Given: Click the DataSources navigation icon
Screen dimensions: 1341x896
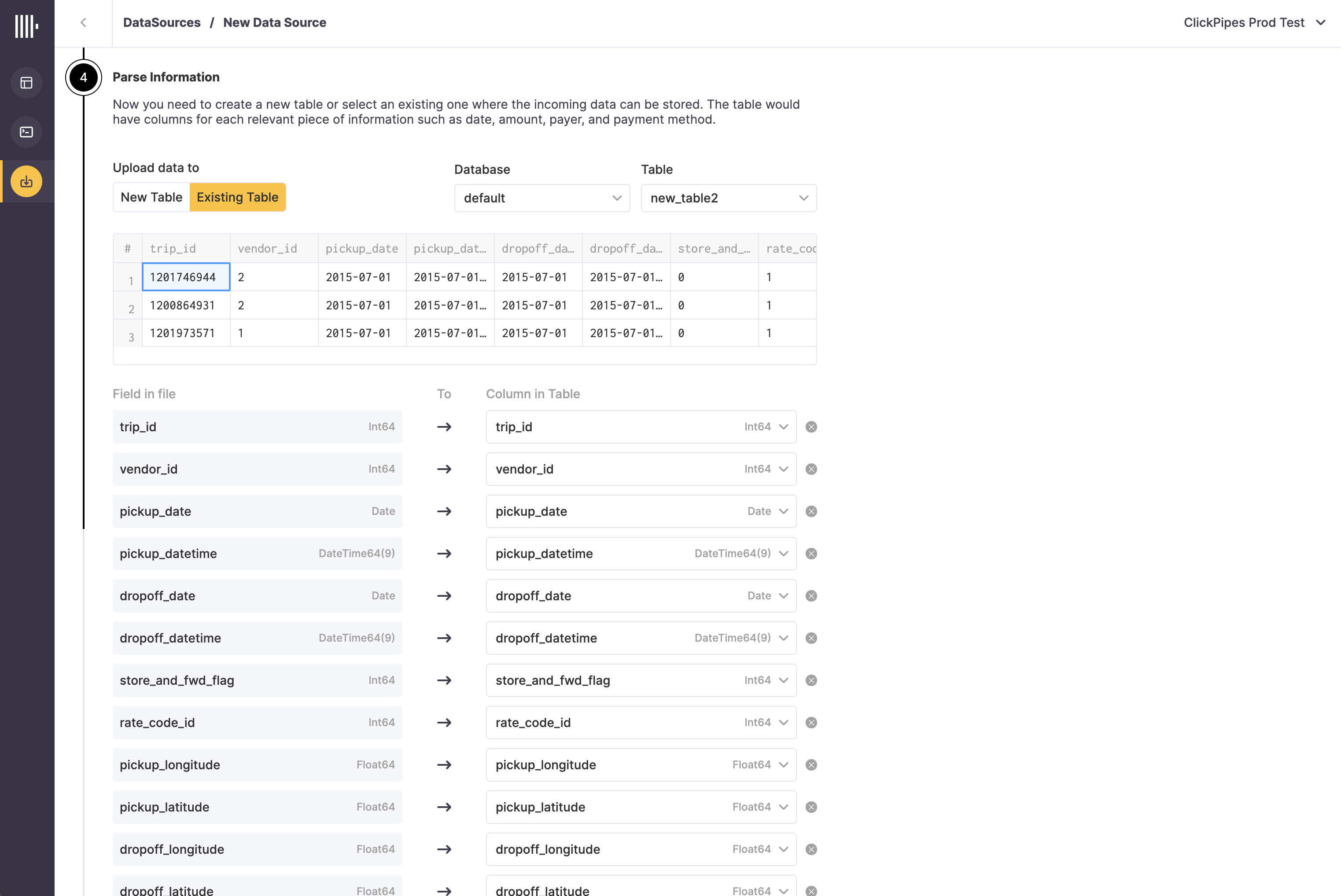Looking at the screenshot, I should point(27,181).
